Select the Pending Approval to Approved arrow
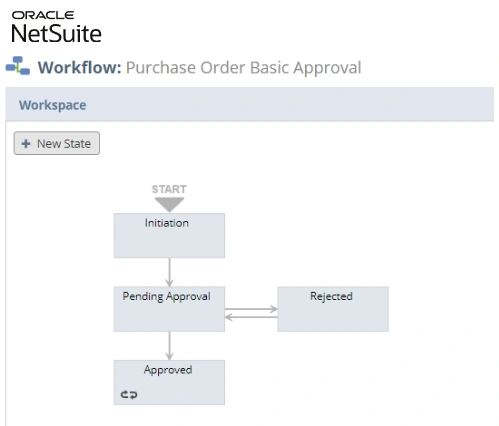The width and height of the screenshot is (499, 426). 169,346
